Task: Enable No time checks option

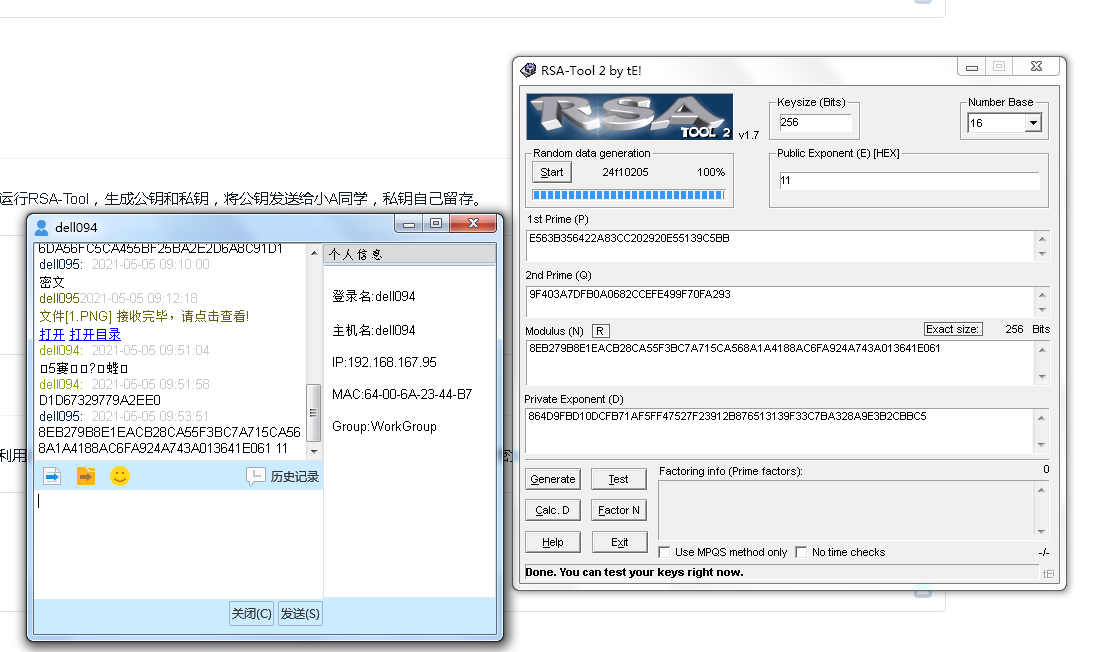Action: (801, 553)
